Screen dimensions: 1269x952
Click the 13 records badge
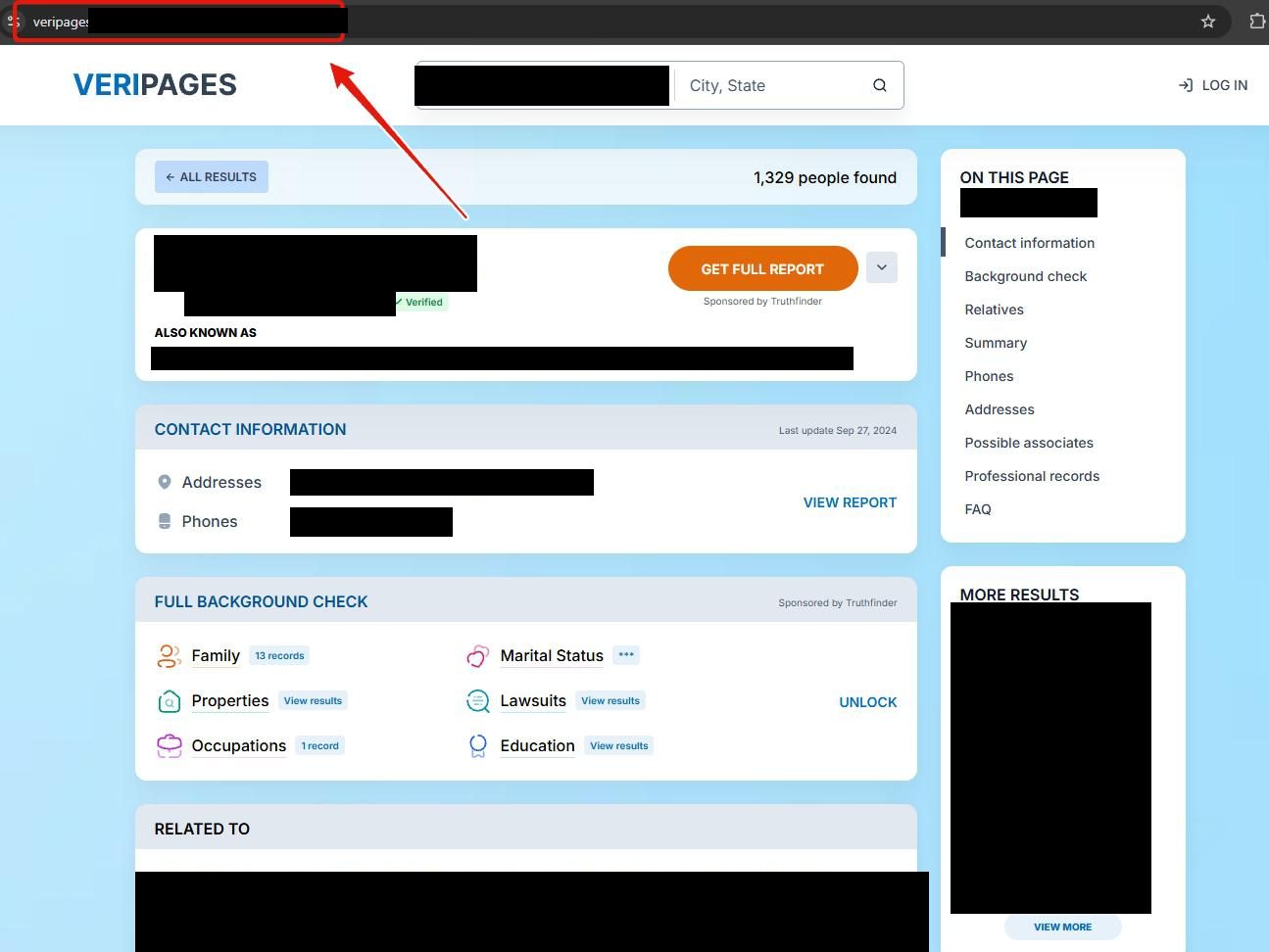279,656
